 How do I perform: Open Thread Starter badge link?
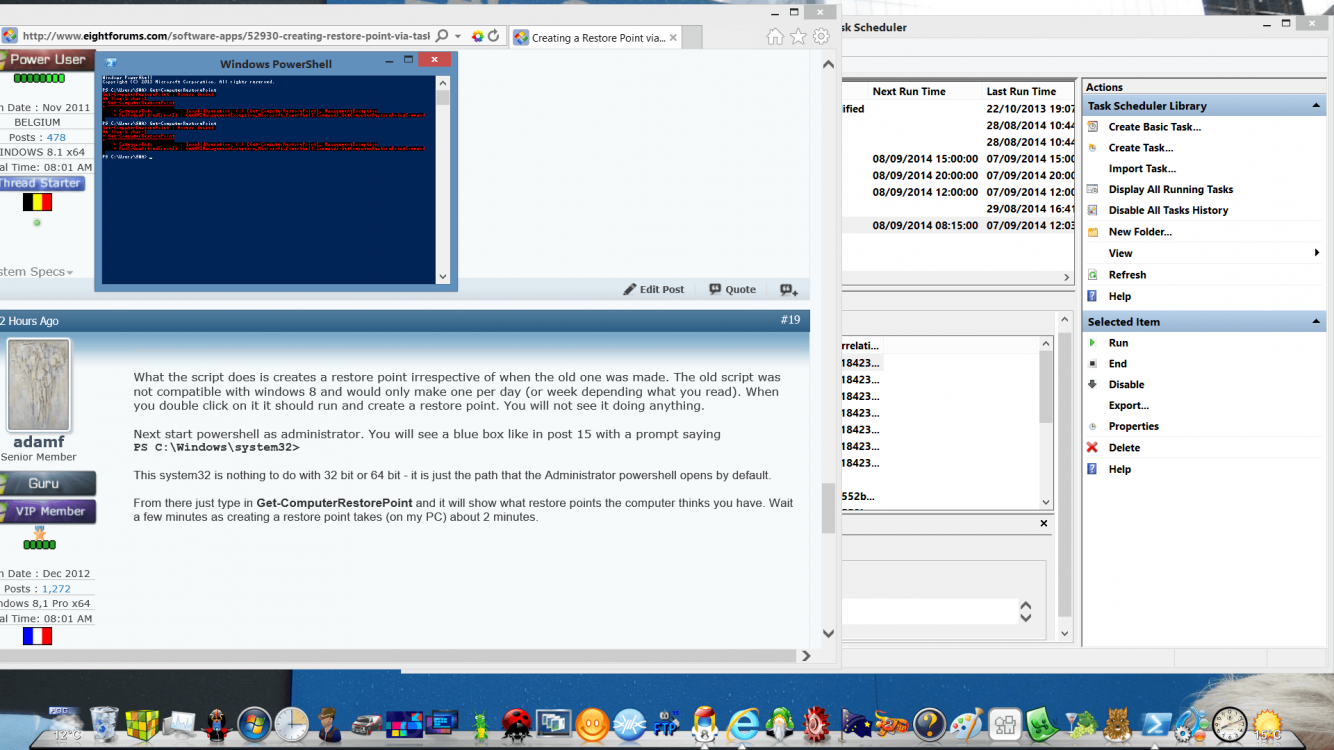[40, 183]
